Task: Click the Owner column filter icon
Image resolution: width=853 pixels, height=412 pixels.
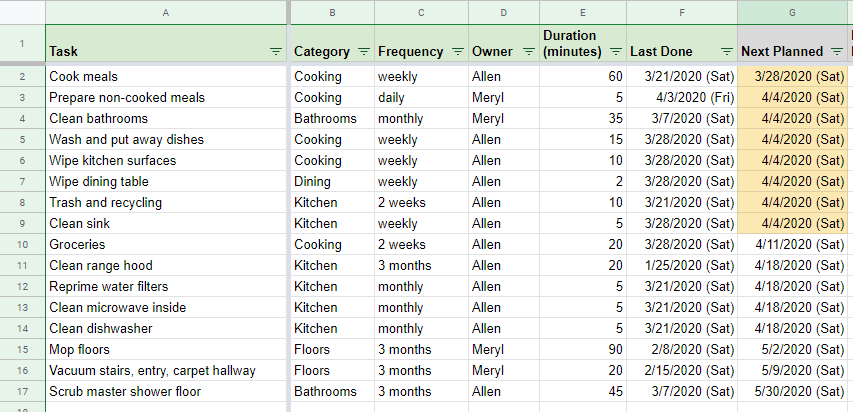Action: tap(527, 51)
